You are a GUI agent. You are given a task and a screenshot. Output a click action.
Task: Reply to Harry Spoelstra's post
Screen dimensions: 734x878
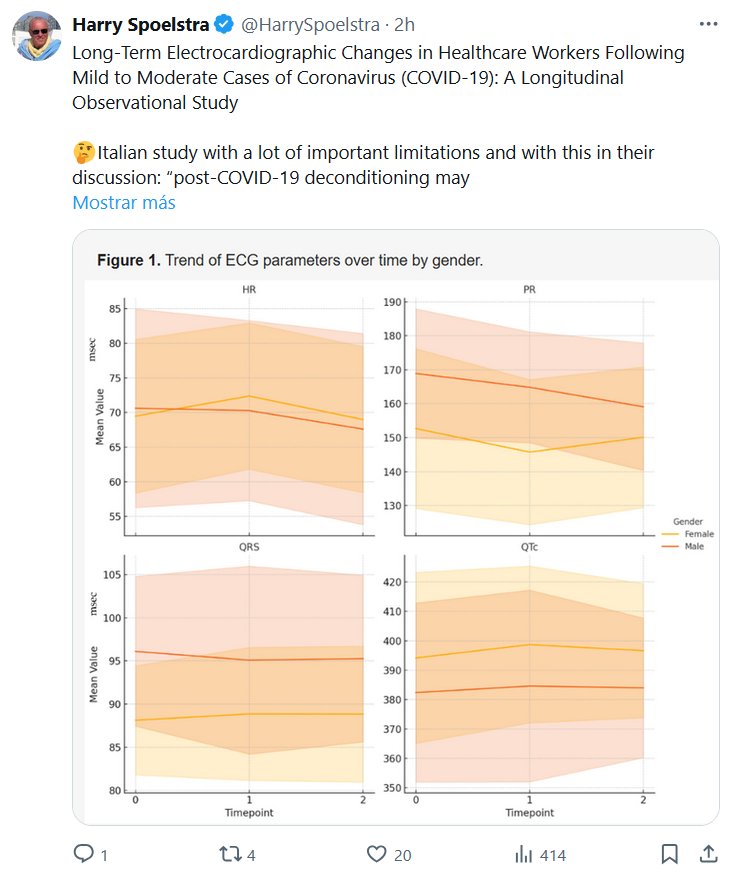tap(84, 854)
